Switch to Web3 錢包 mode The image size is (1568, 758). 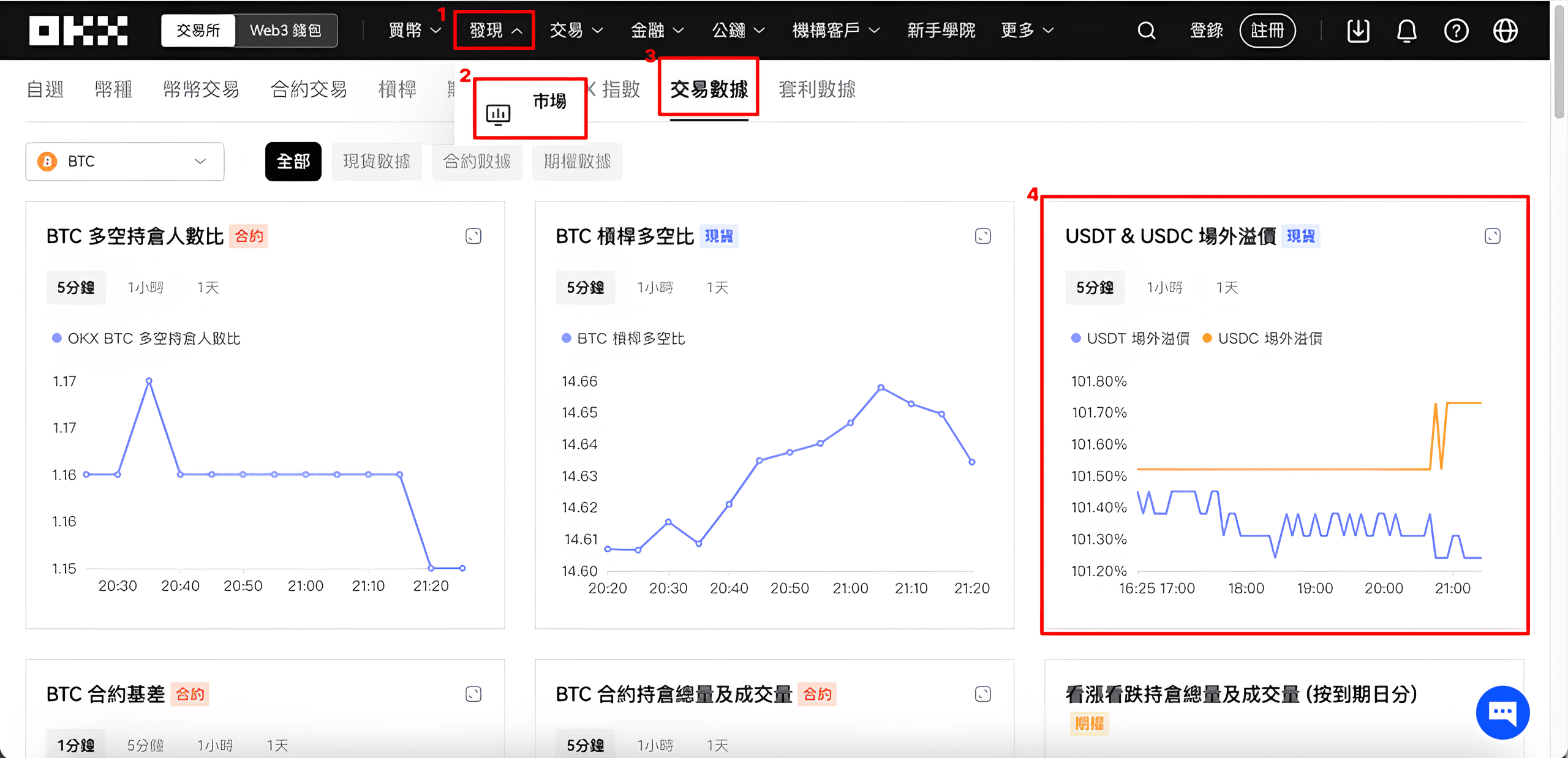(x=285, y=31)
